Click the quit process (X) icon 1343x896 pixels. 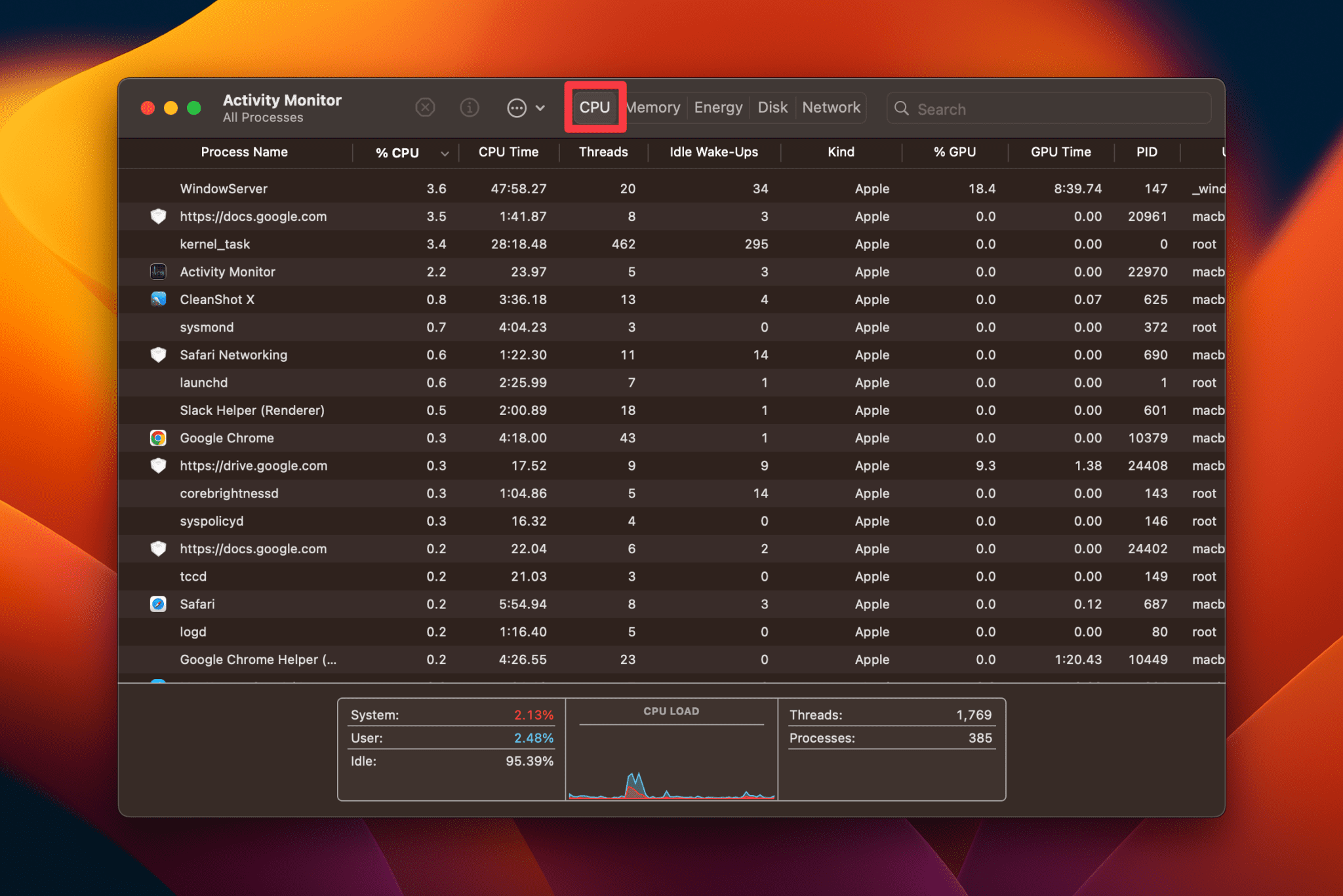click(425, 107)
